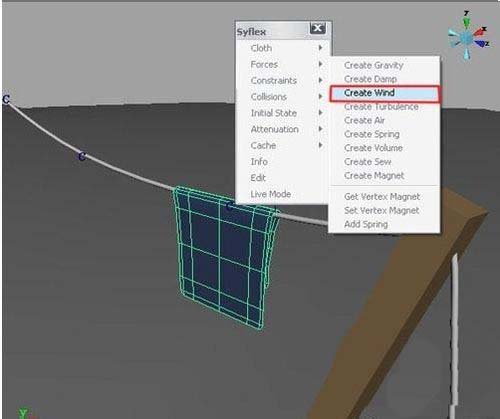
Task: Select Create Damp option
Action: click(x=370, y=79)
